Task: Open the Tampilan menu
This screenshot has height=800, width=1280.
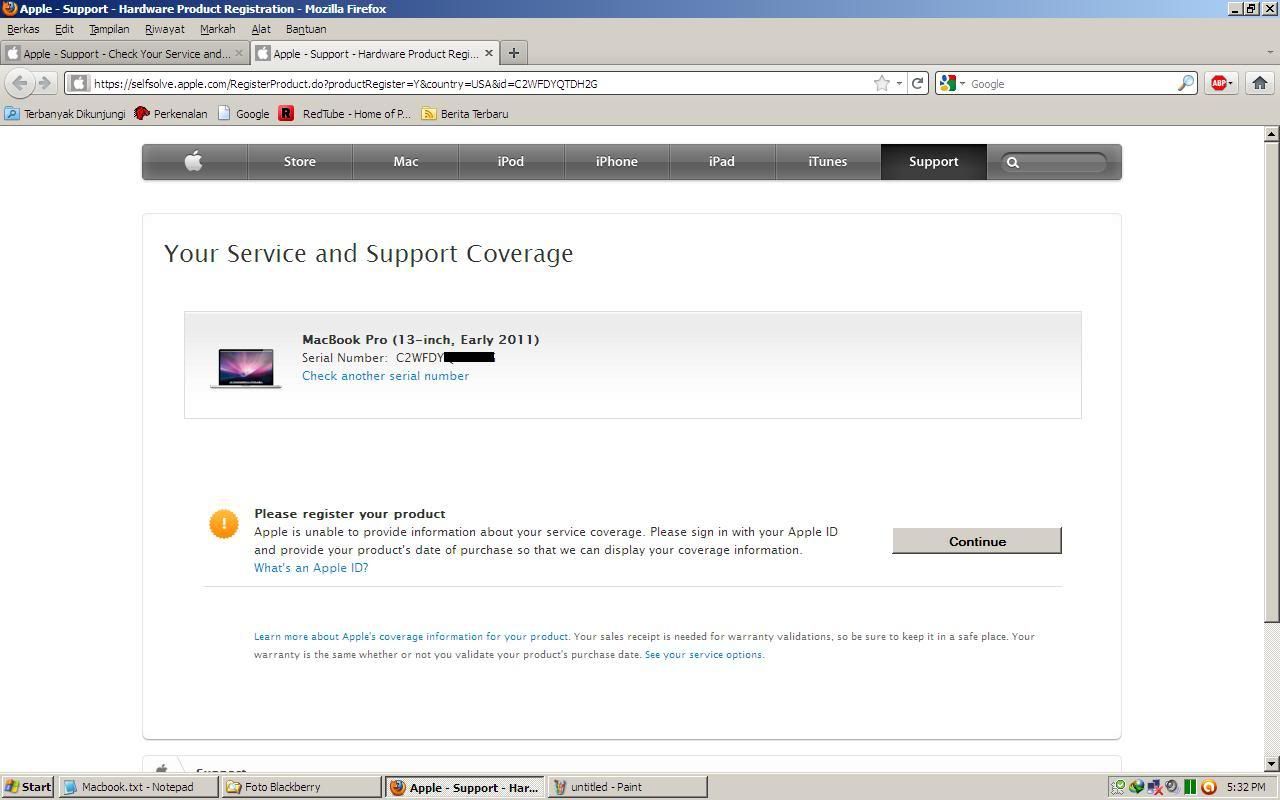Action: tap(109, 29)
